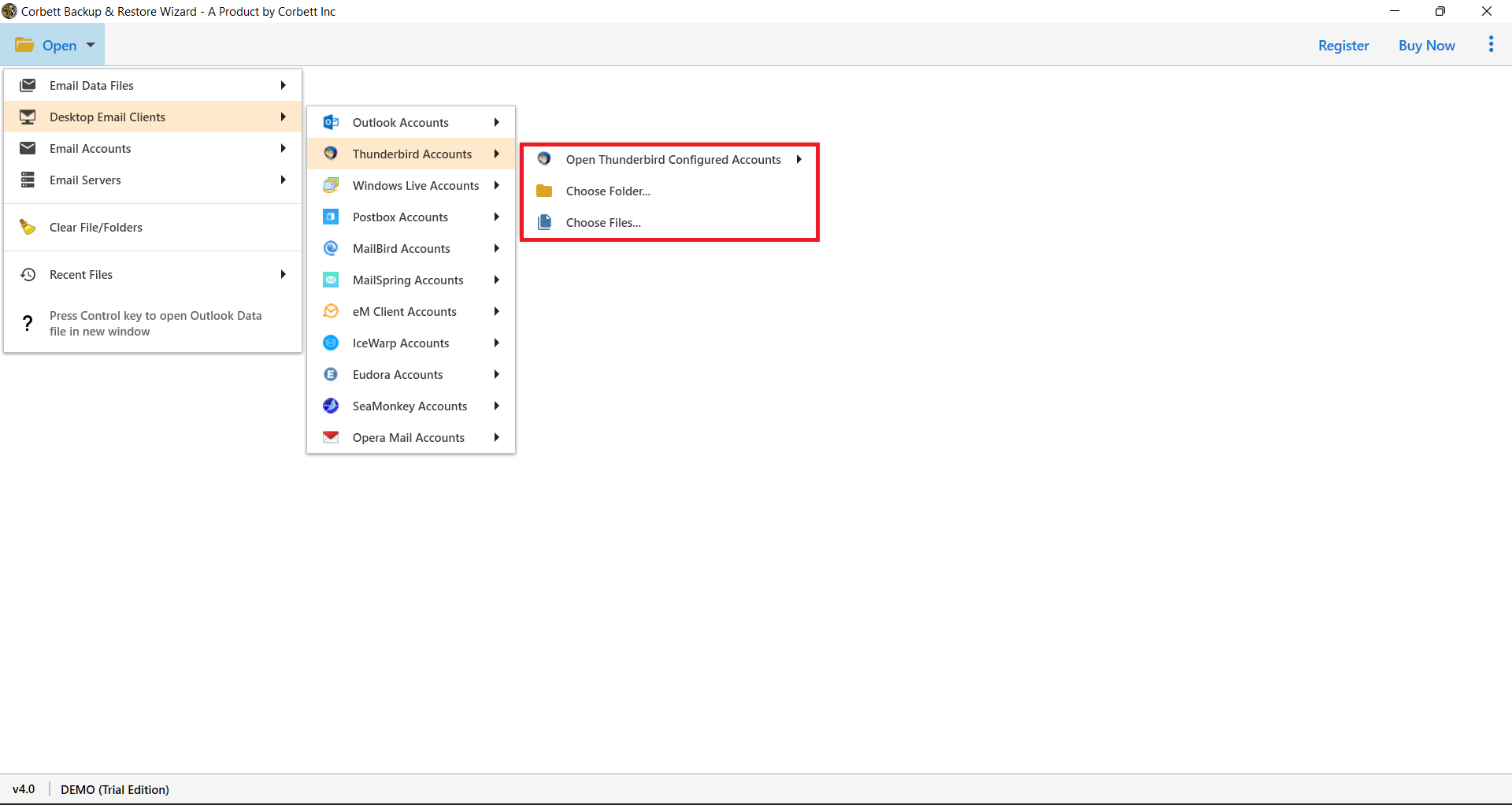Image resolution: width=1512 pixels, height=805 pixels.
Task: Choose Eudora Accounts from client list
Action: coord(411,374)
